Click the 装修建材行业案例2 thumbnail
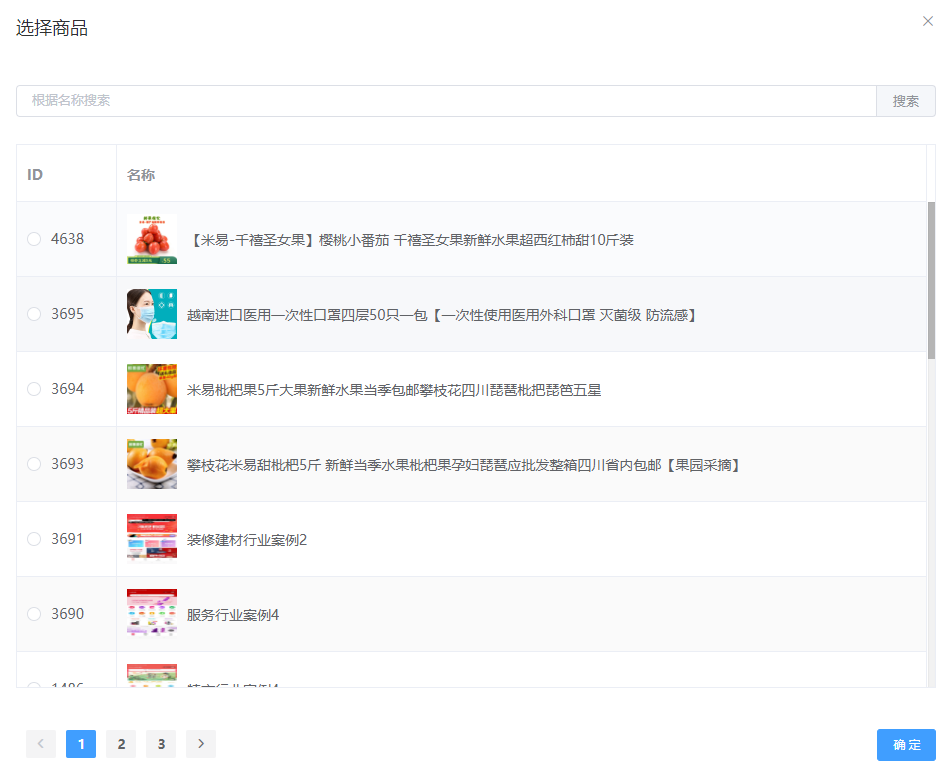 (x=152, y=539)
